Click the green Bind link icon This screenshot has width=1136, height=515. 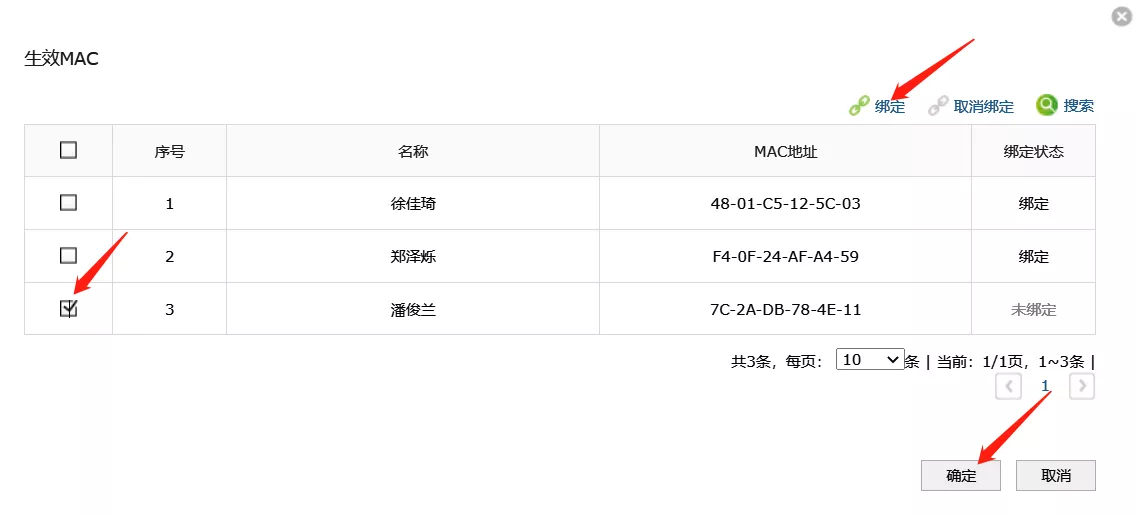[859, 106]
